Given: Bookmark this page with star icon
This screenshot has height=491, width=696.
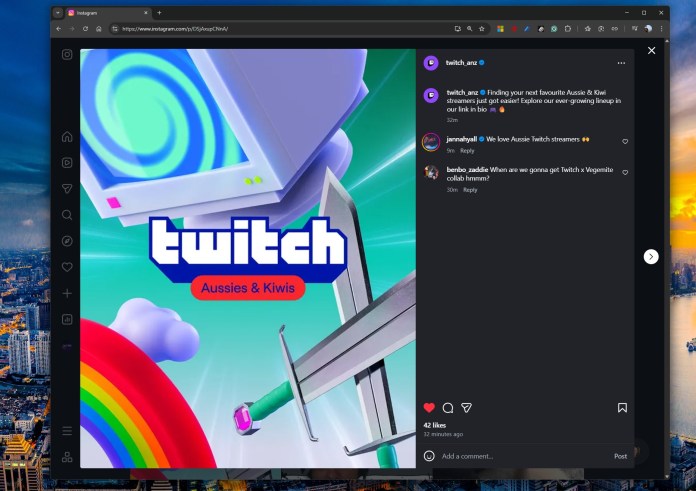Looking at the screenshot, I should [x=482, y=29].
